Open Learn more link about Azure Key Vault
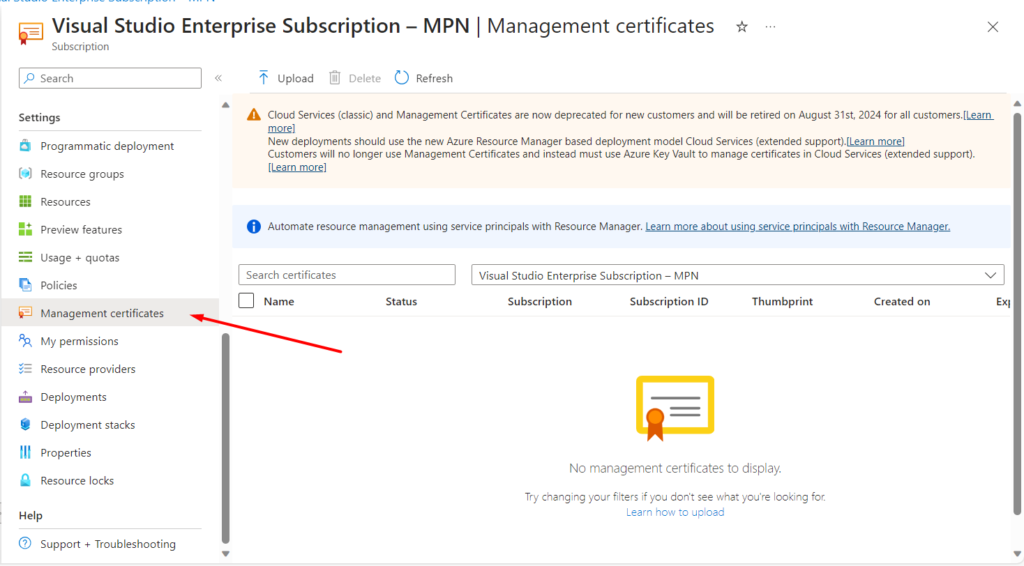 tap(297, 167)
